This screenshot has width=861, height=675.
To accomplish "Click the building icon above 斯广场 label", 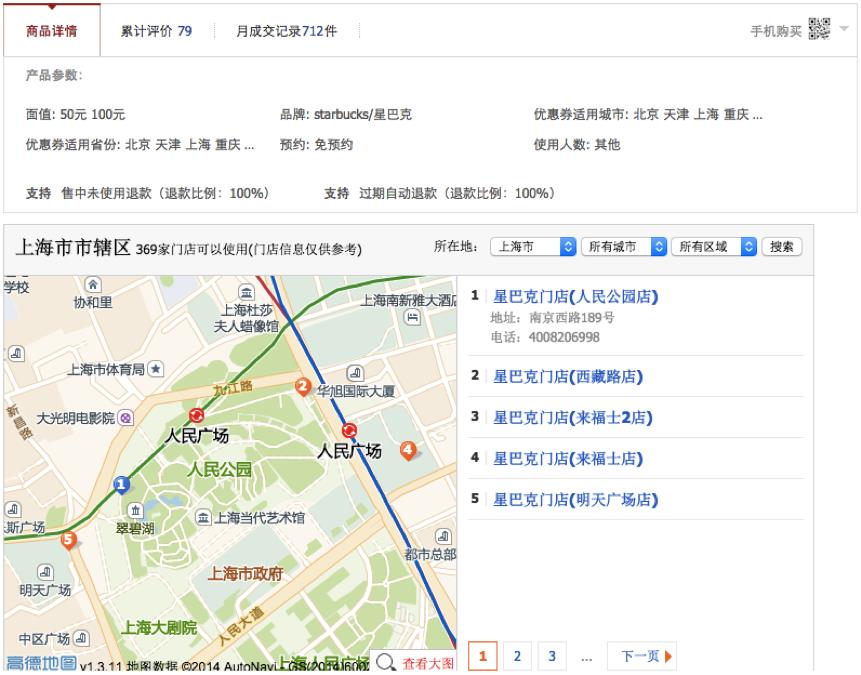I will pos(13,510).
